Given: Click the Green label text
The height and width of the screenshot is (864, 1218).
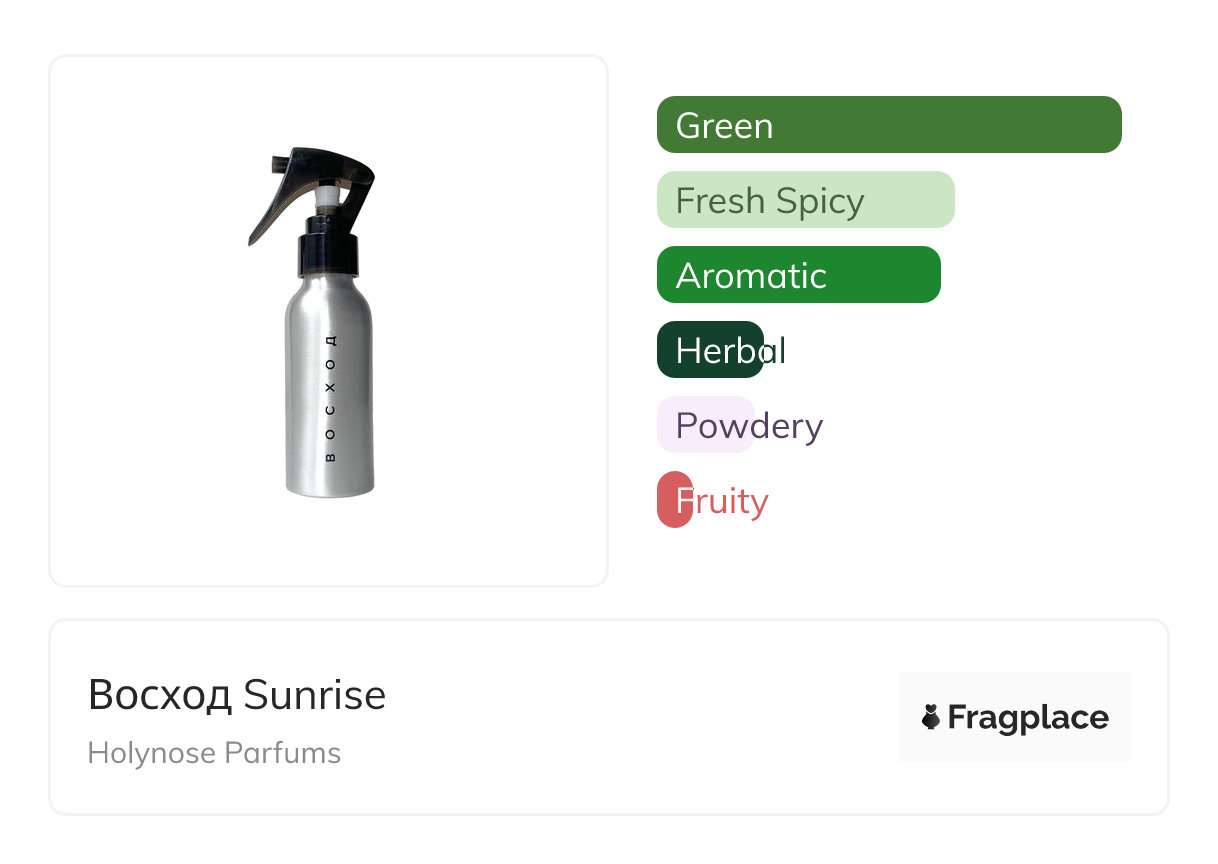Looking at the screenshot, I should coord(724,126).
